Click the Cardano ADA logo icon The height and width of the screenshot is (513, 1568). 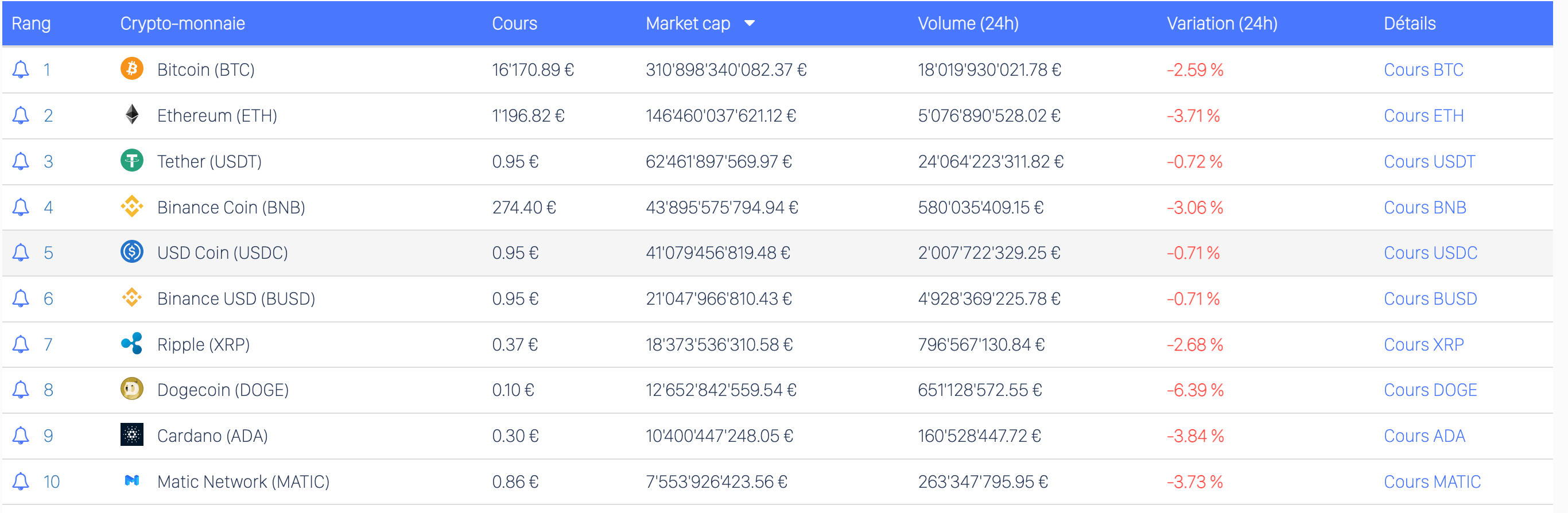(x=131, y=434)
